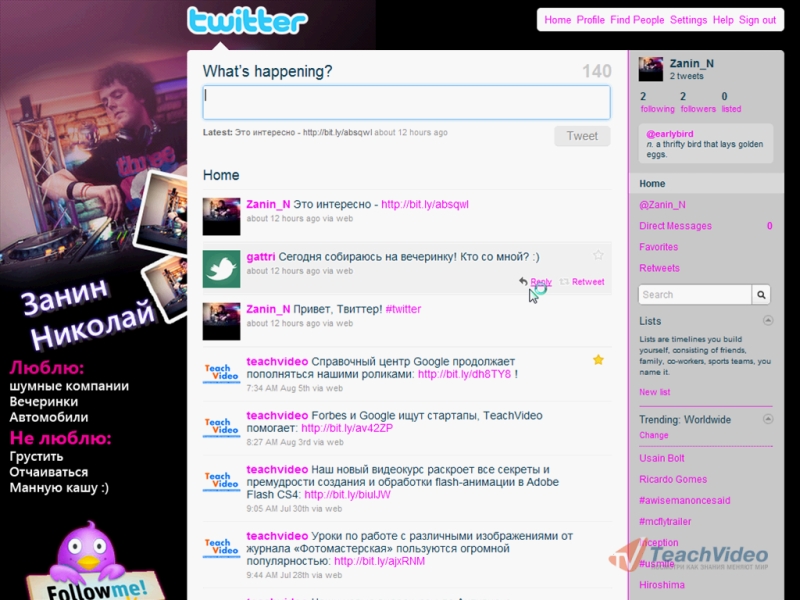Click the Twitter logo
The width and height of the screenshot is (800, 600).
tap(247, 21)
